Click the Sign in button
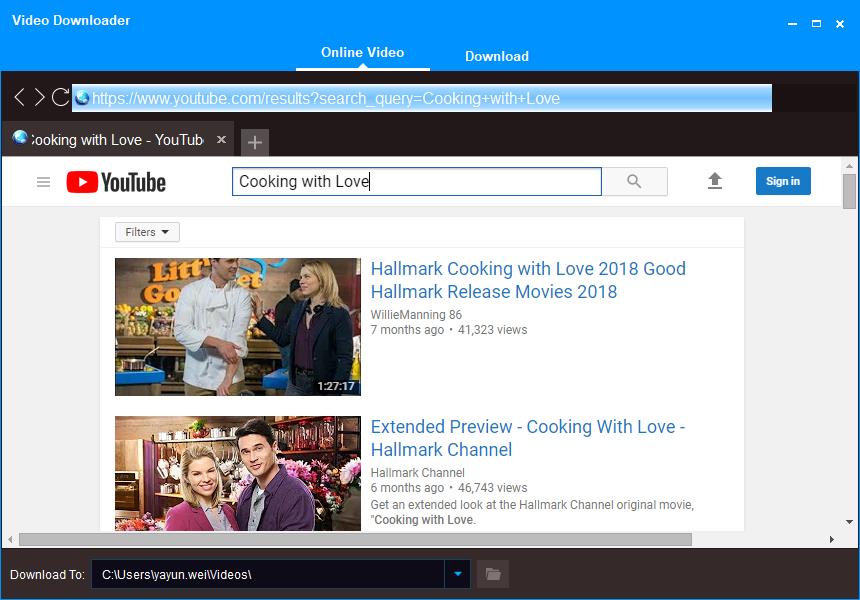The width and height of the screenshot is (860, 600). coord(783,181)
